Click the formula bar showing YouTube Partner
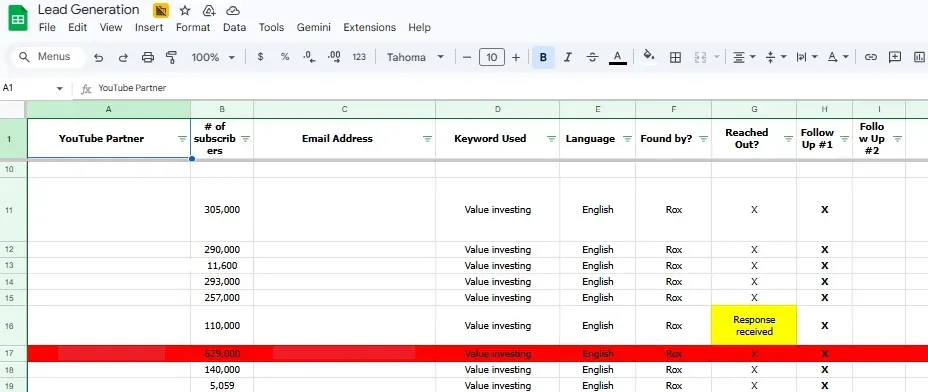 pyautogui.click(x=509, y=88)
